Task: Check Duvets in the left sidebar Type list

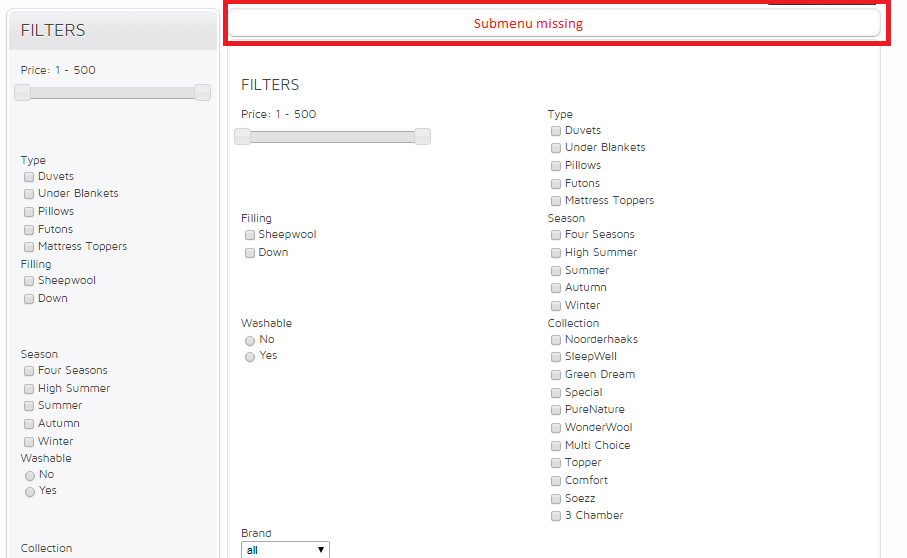Action: [x=29, y=177]
